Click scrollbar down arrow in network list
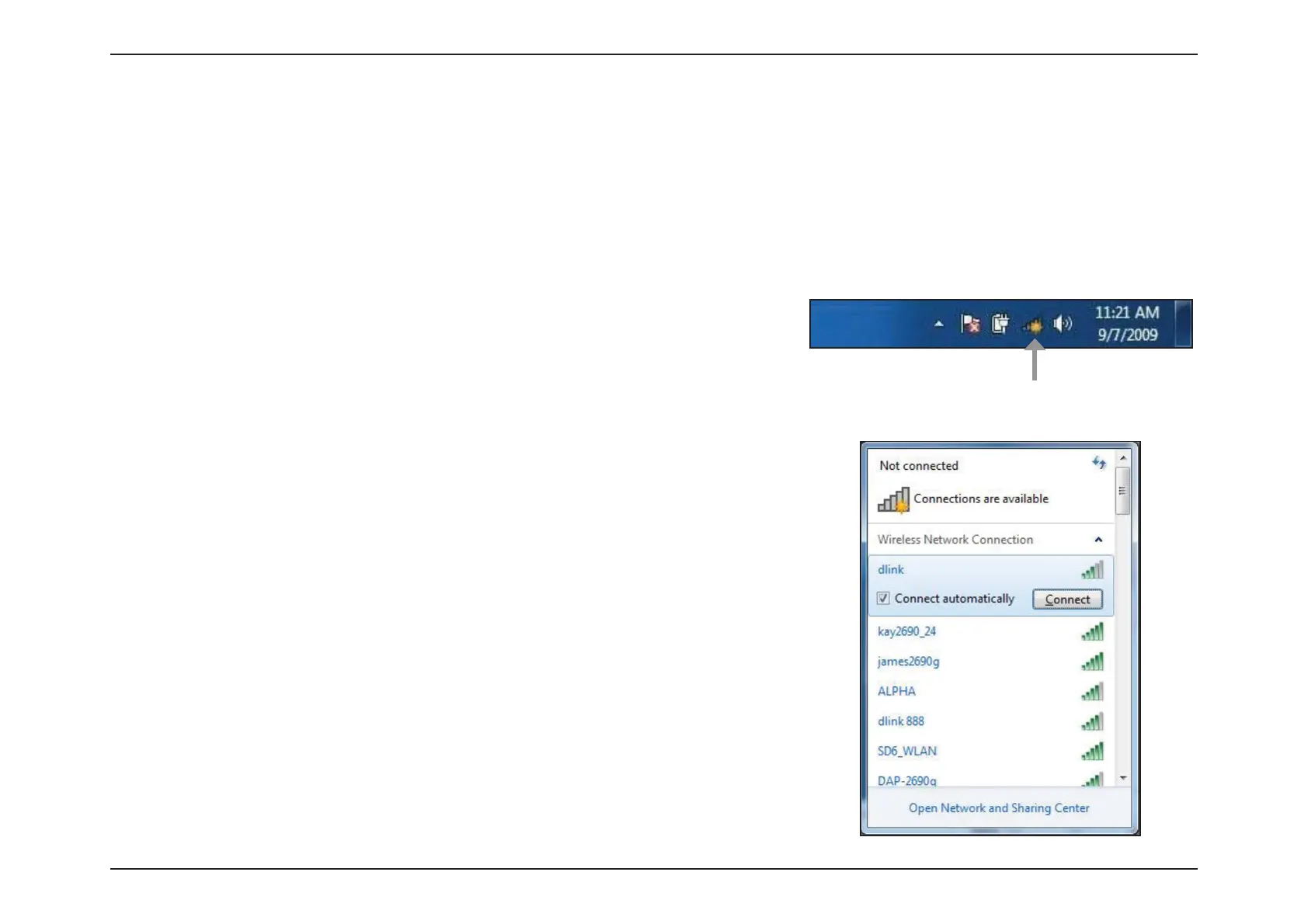Screen dimensions: 1308x924 click(1122, 778)
